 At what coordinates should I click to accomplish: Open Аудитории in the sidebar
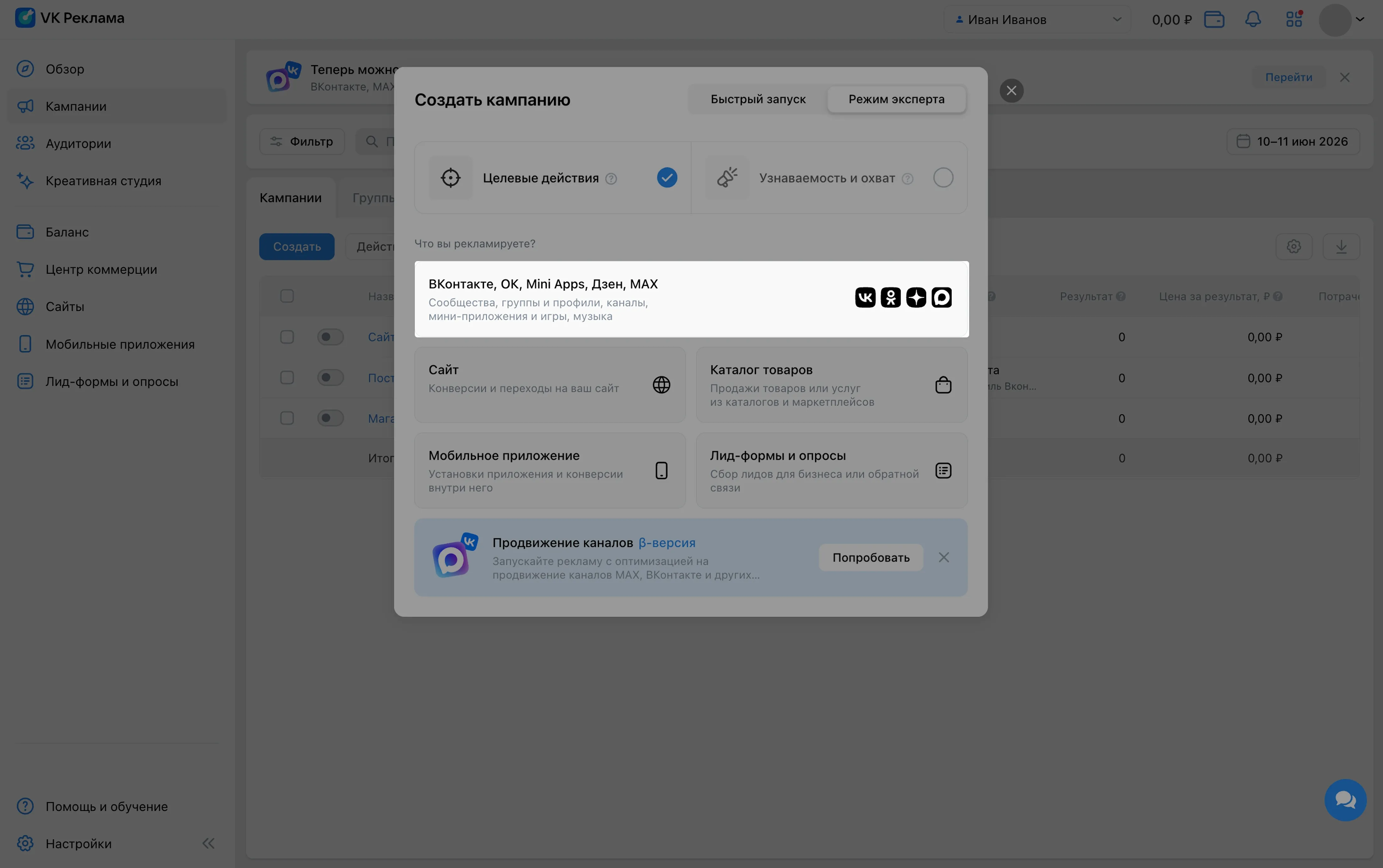[117, 144]
